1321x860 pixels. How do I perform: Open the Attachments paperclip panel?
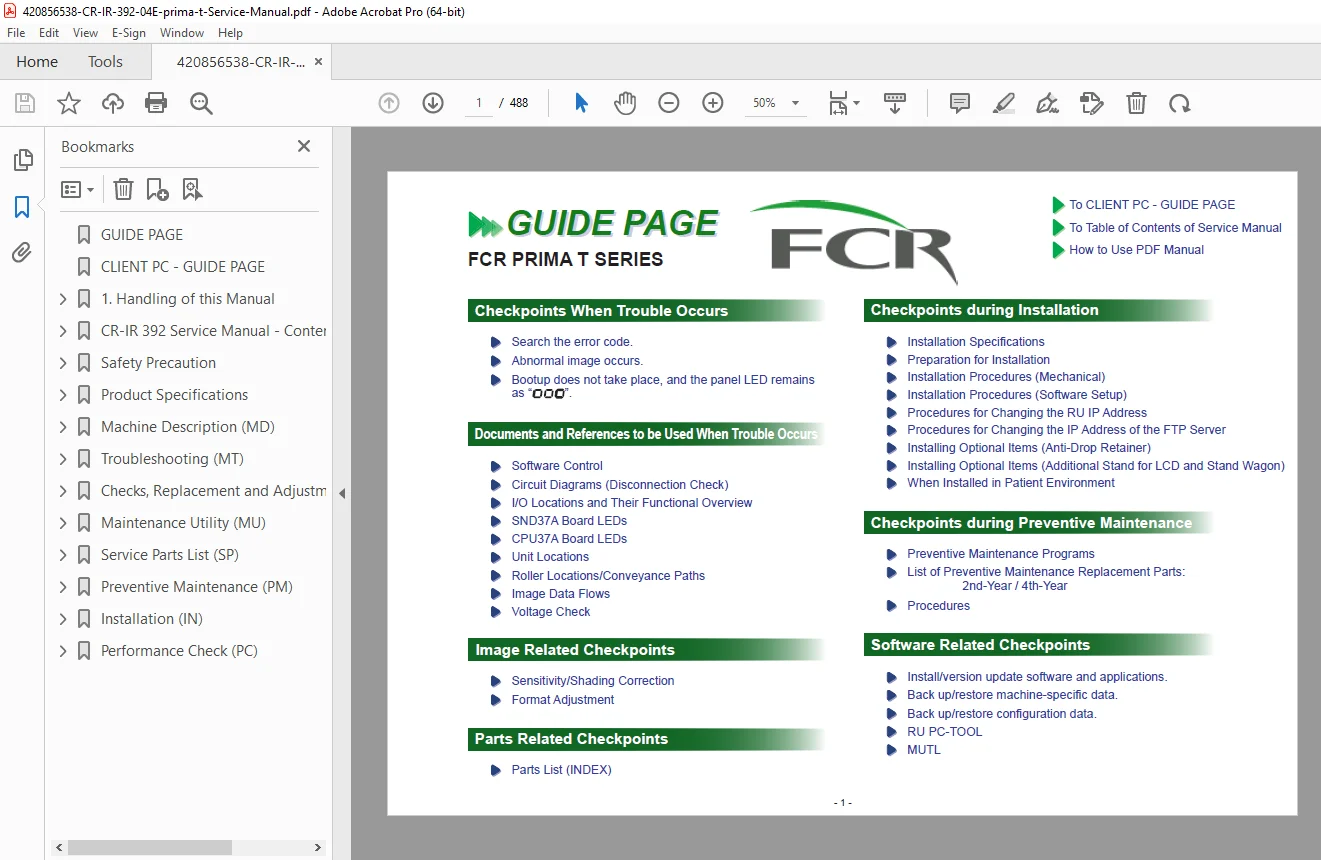22,252
